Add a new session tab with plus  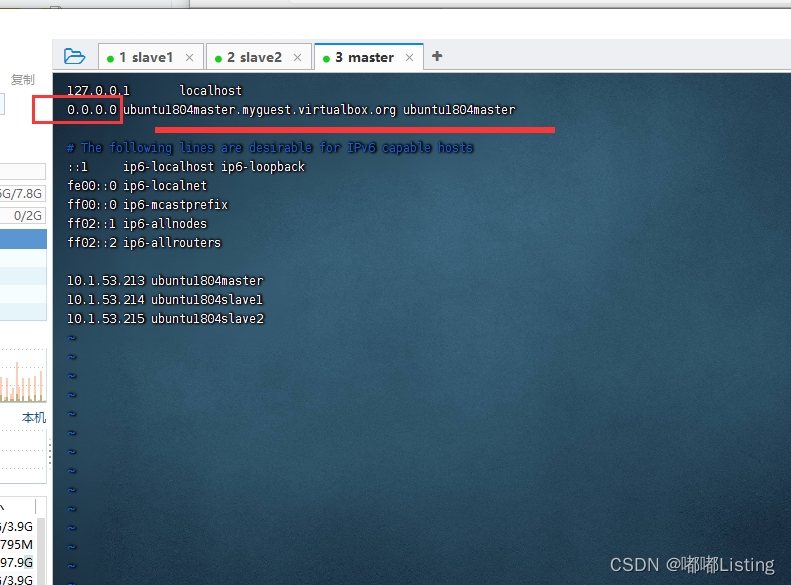[437, 56]
